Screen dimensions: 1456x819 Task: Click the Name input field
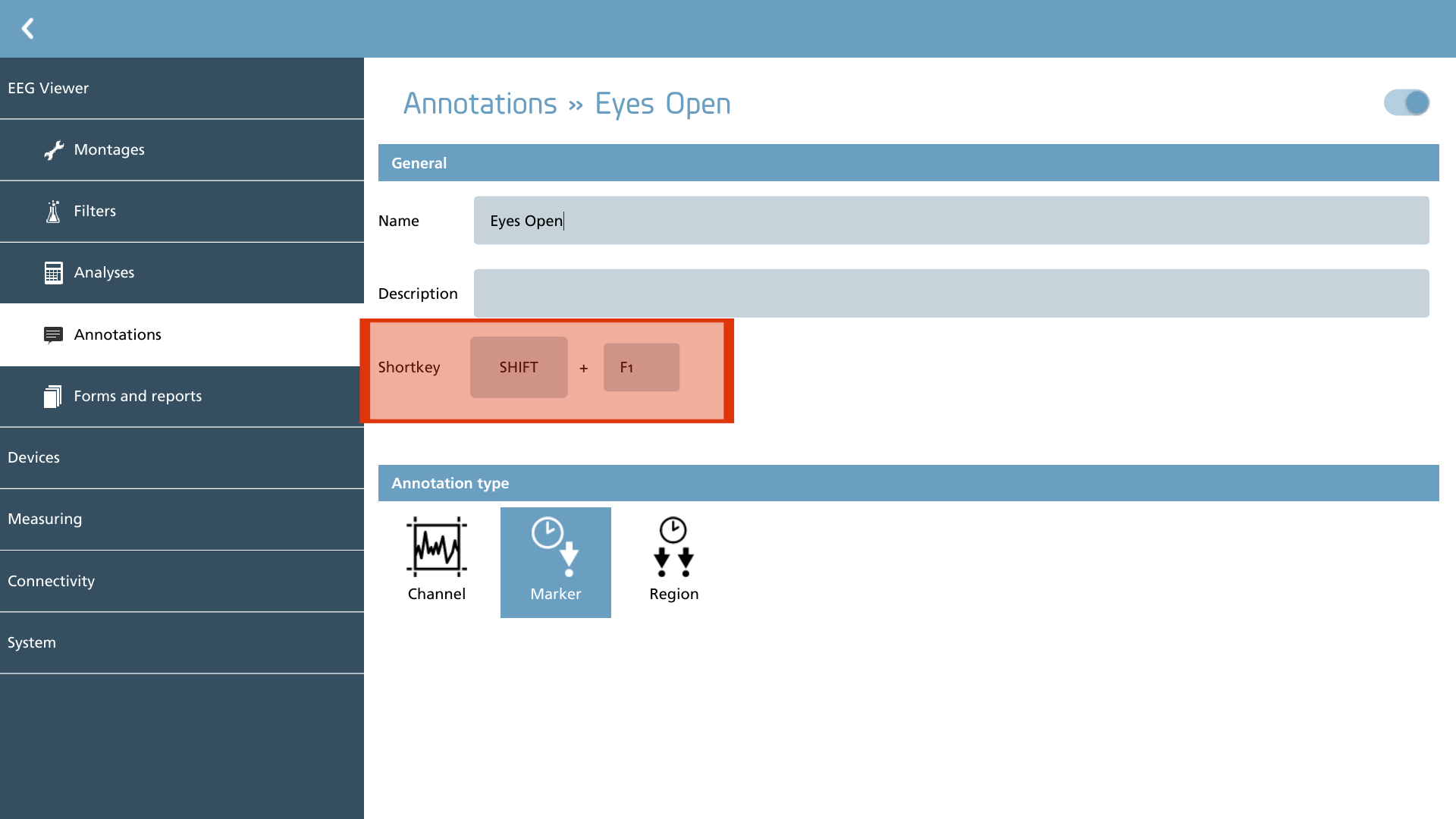pyautogui.click(x=952, y=221)
